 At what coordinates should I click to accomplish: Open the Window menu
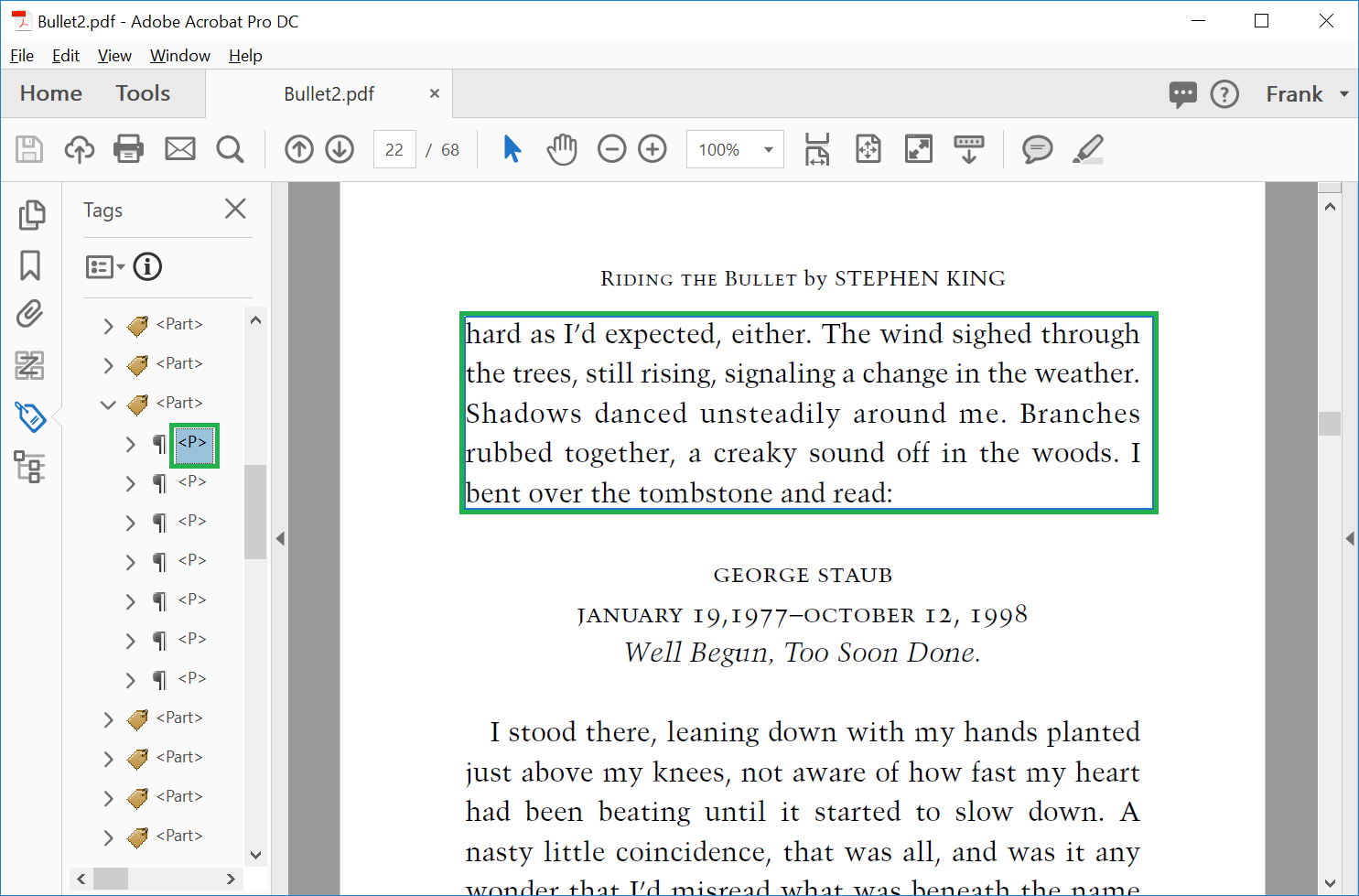point(180,56)
